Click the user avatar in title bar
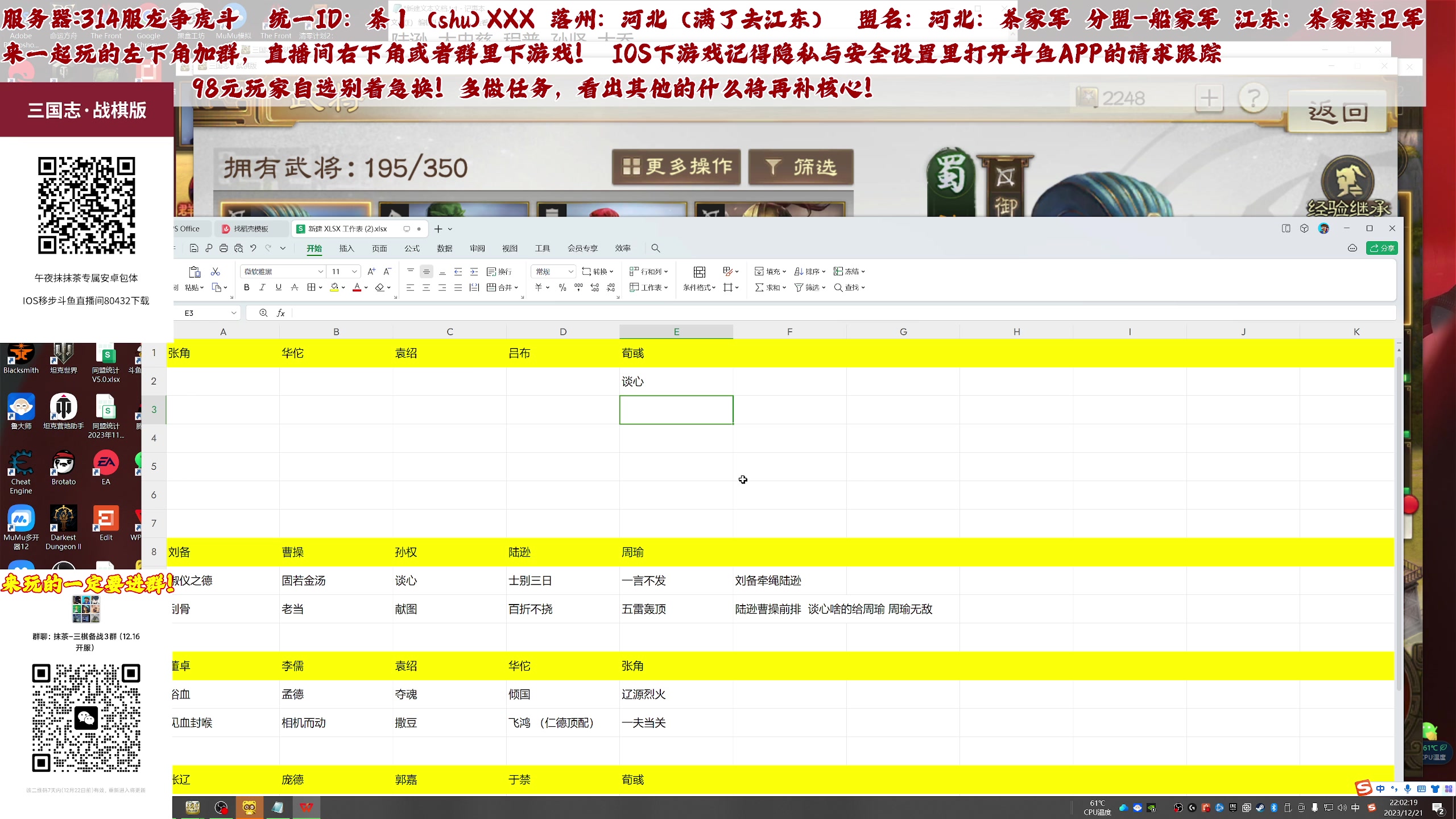The height and width of the screenshot is (819, 1456). [x=1324, y=228]
